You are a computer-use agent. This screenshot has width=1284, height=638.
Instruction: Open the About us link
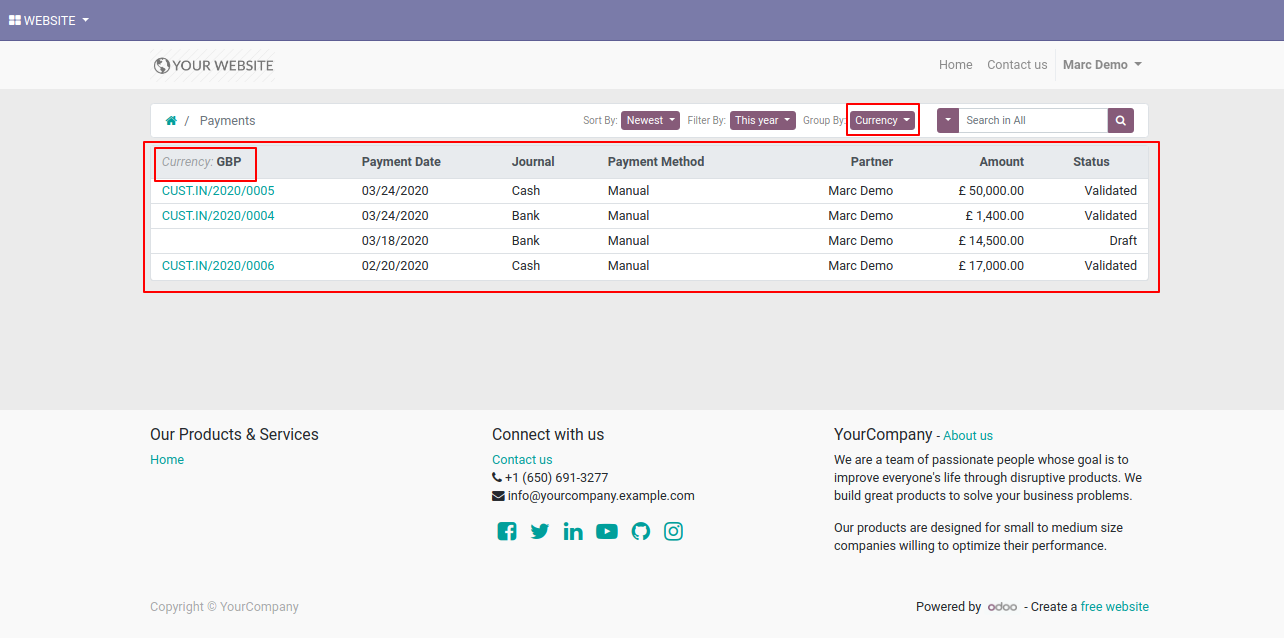pyautogui.click(x=968, y=436)
